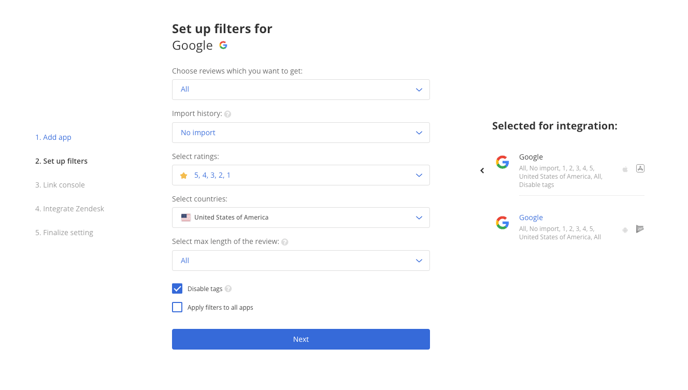Open the blue Google link in selected list
The image size is (688, 390).
531,218
